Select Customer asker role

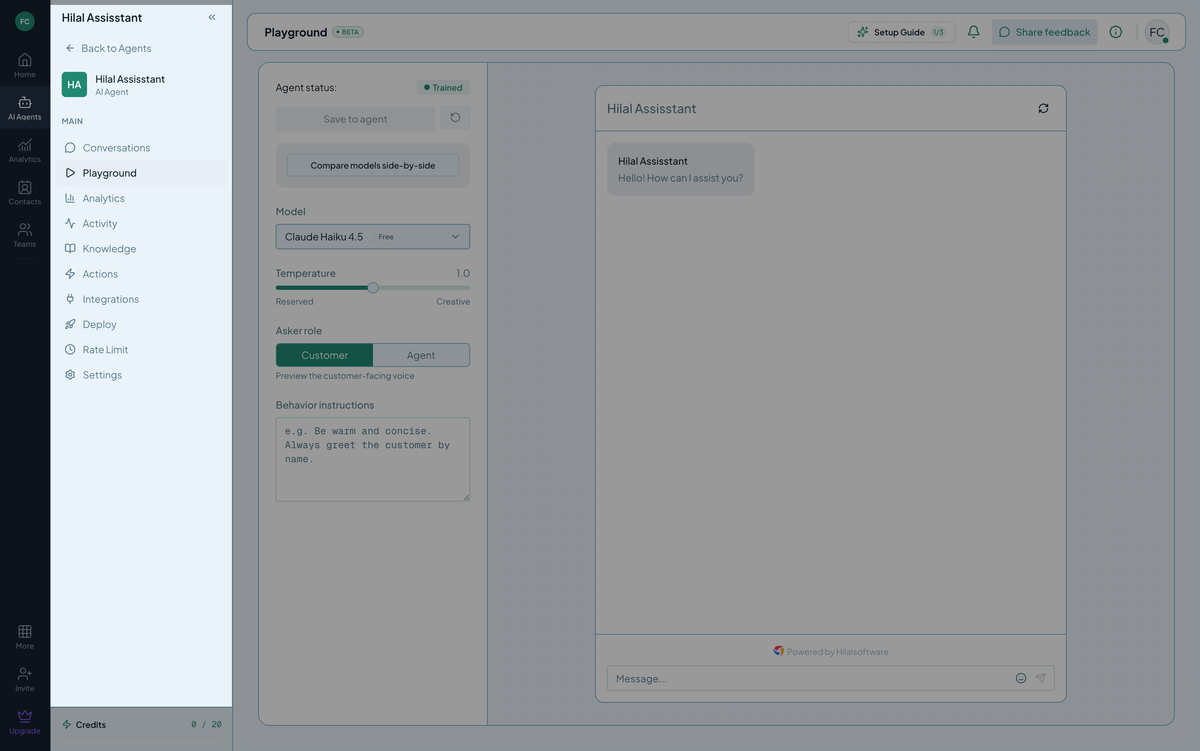coord(325,355)
